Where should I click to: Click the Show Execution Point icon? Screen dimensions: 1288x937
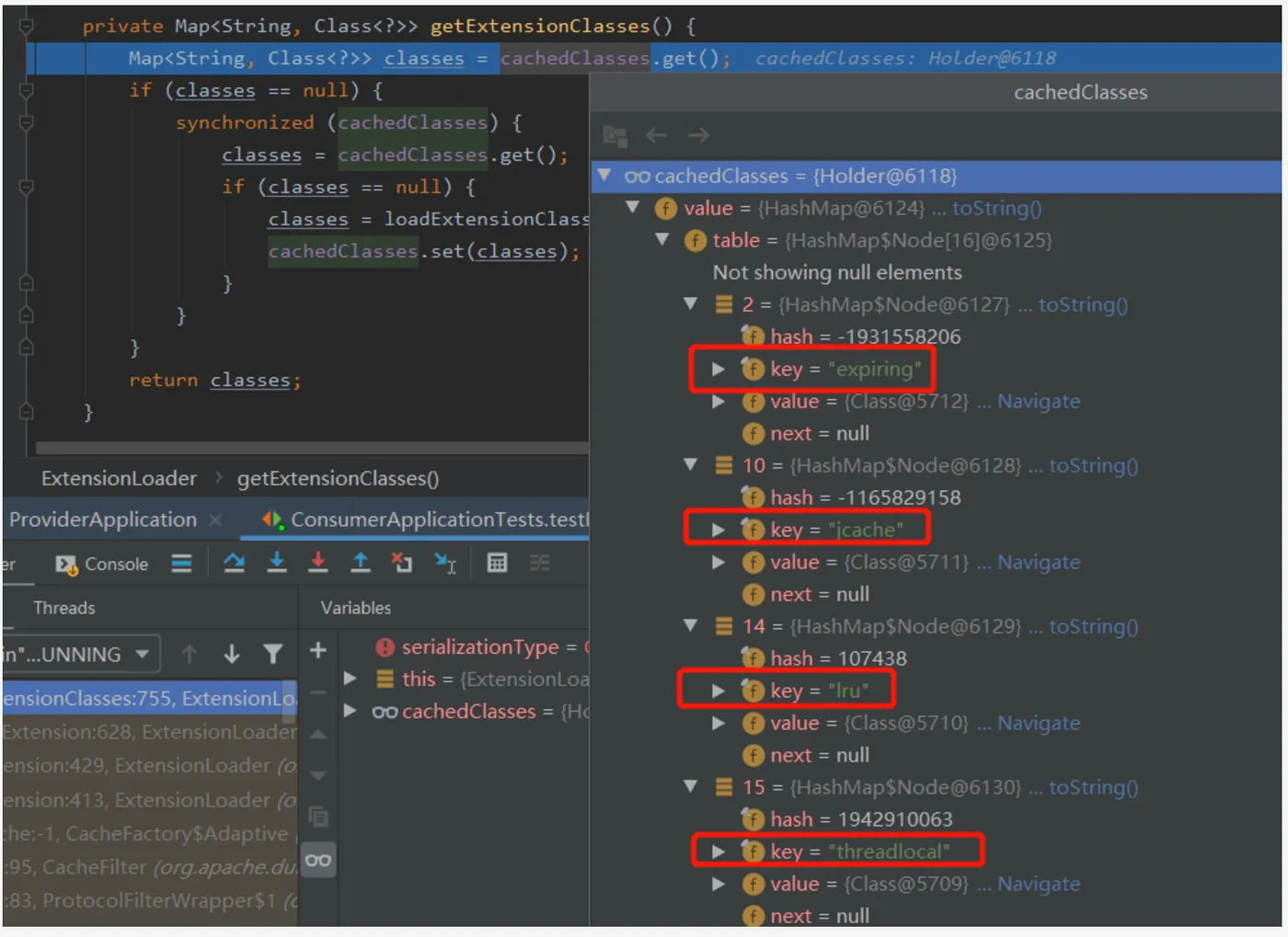point(181,564)
